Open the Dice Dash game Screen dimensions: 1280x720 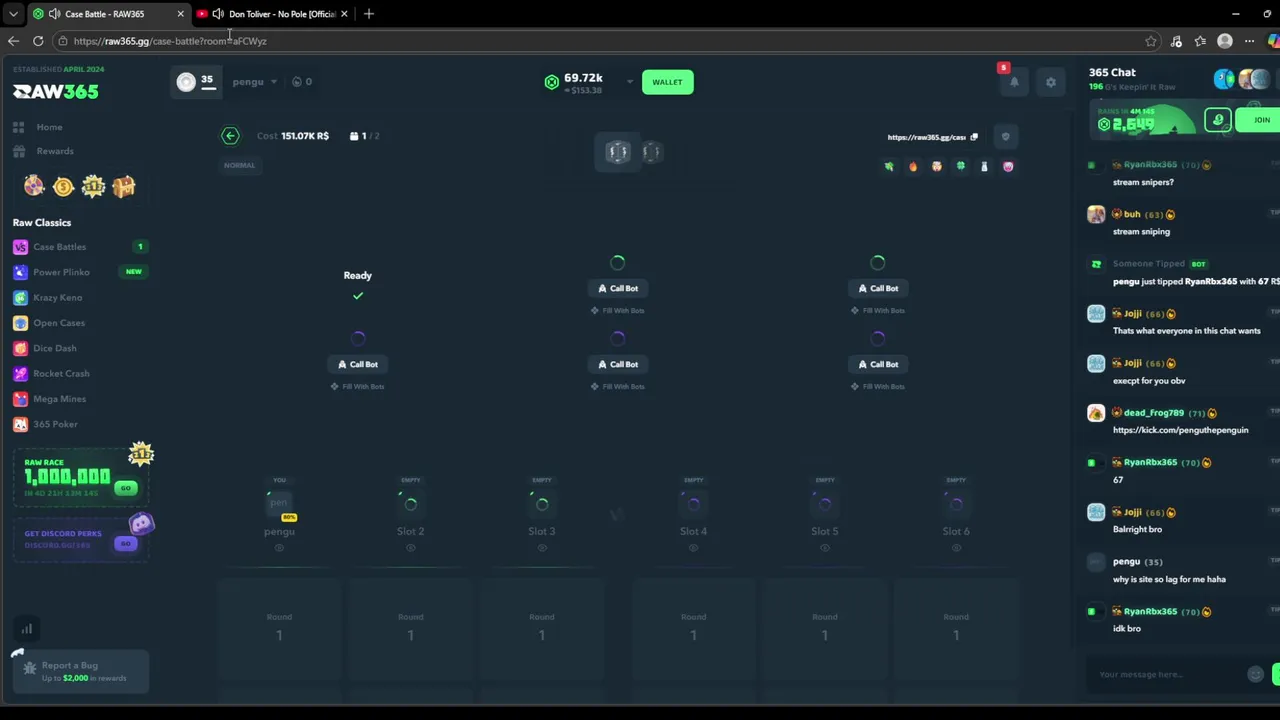pyautogui.click(x=55, y=348)
